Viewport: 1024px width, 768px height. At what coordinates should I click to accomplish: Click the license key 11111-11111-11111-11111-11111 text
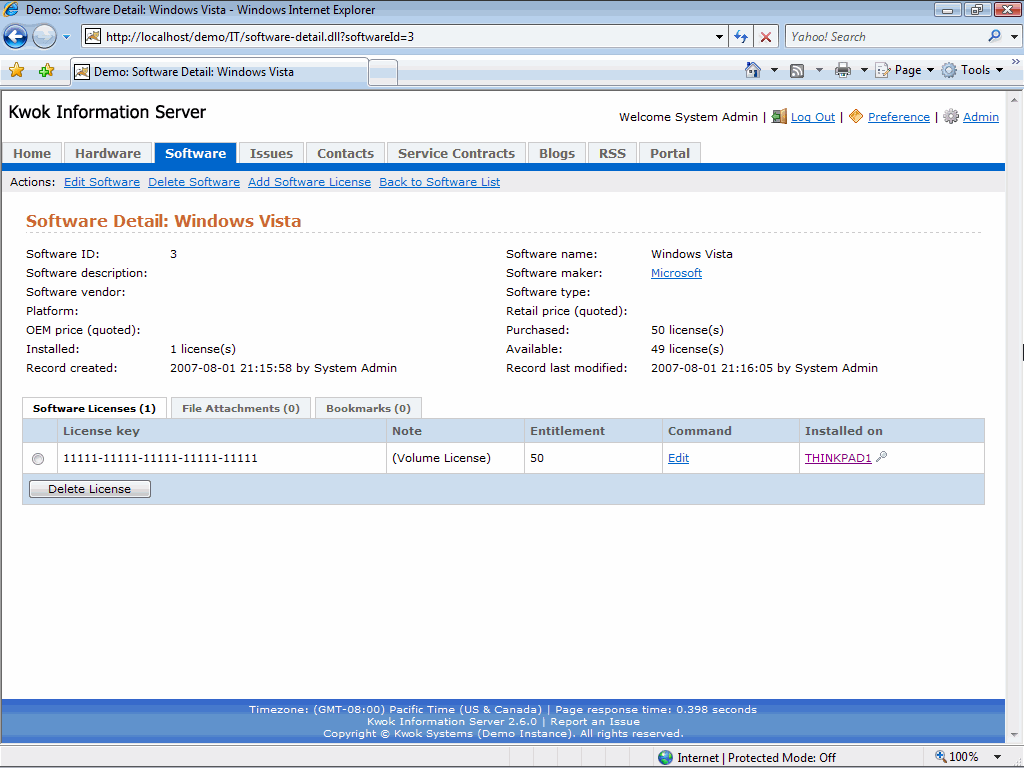(x=160, y=458)
